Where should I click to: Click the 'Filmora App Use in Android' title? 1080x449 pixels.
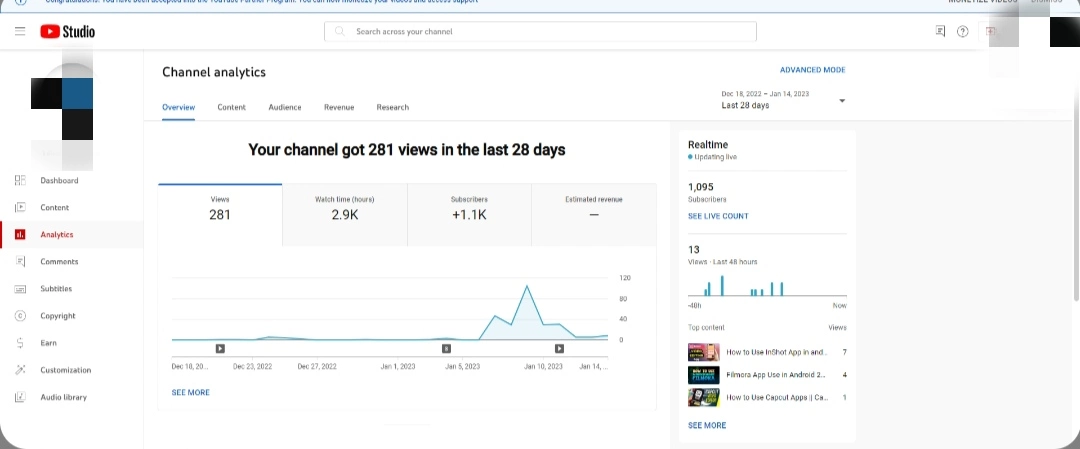click(776, 375)
